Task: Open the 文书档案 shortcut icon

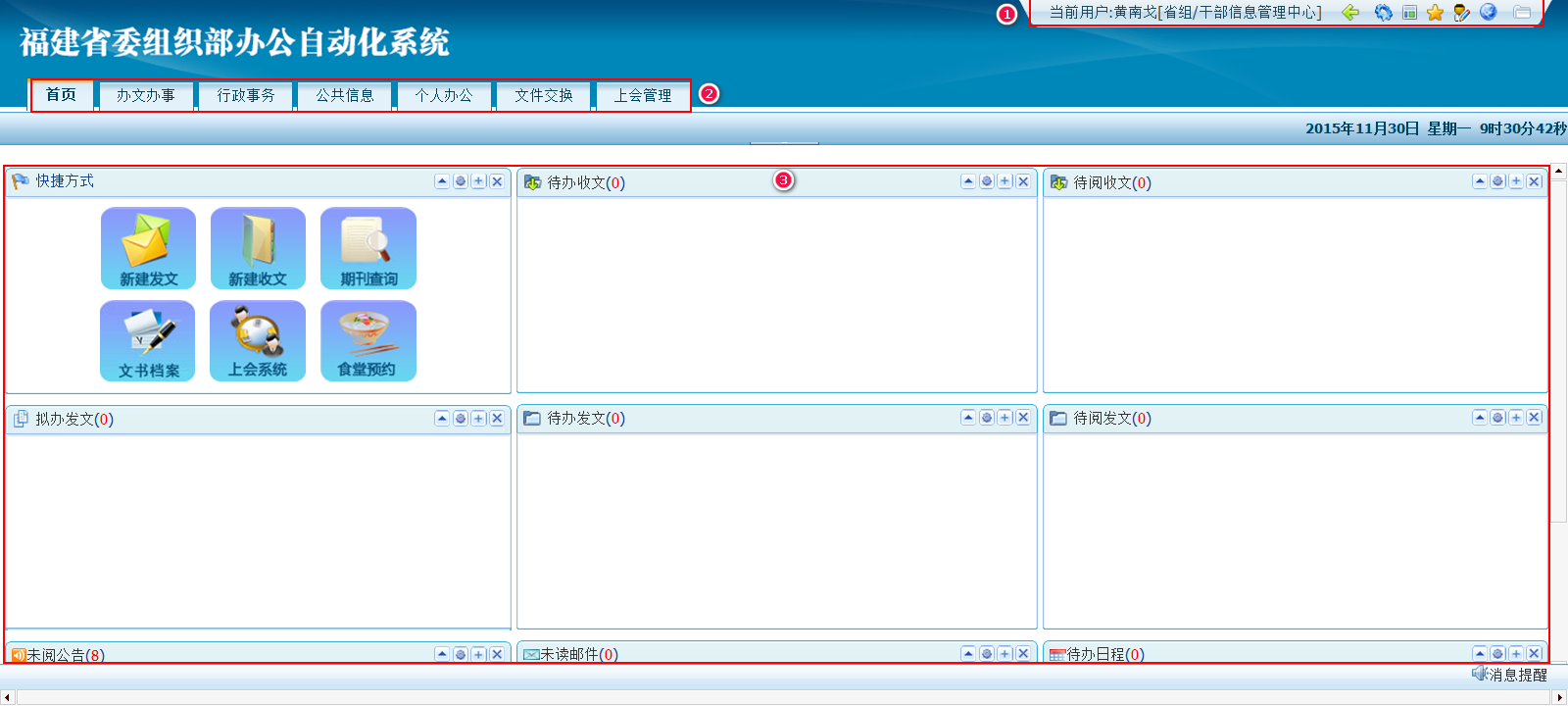Action: 148,340
